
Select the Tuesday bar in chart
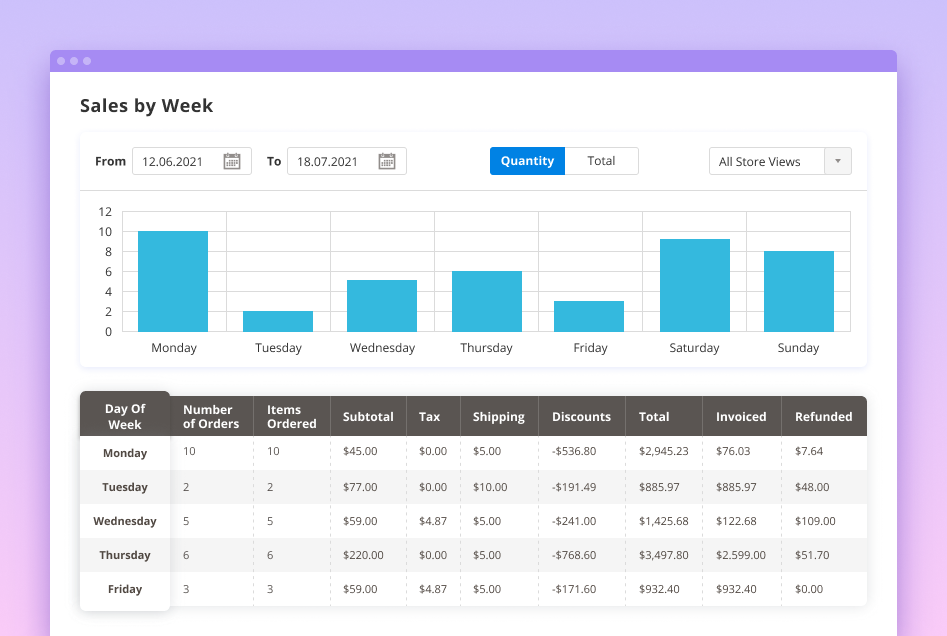pyautogui.click(x=278, y=321)
